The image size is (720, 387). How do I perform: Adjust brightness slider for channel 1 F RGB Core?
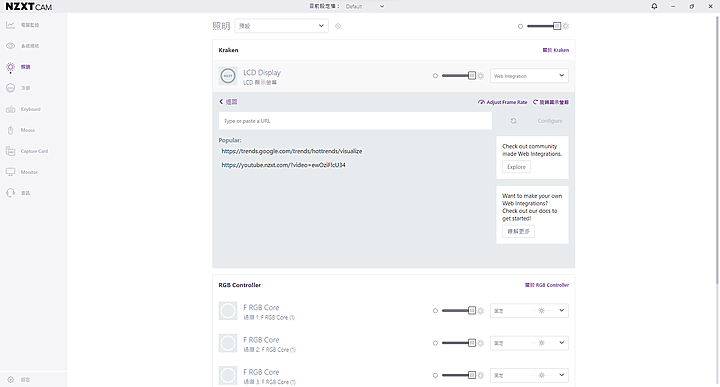(x=459, y=311)
